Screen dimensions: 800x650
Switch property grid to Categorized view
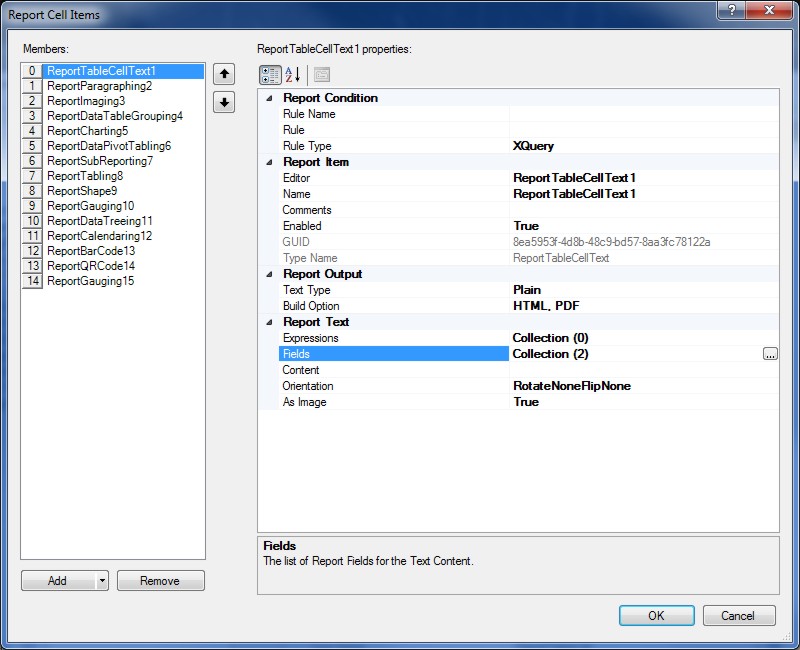(270, 75)
